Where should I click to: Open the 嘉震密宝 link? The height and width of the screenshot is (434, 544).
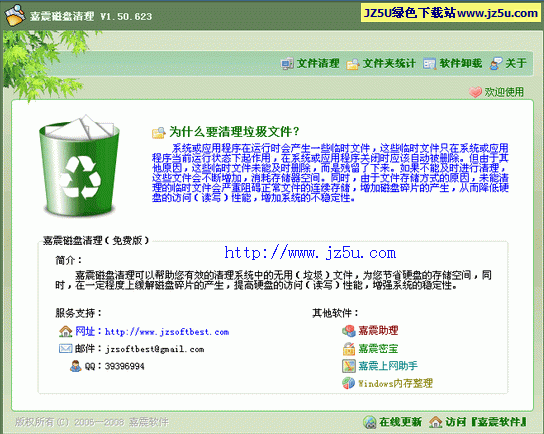click(x=378, y=349)
